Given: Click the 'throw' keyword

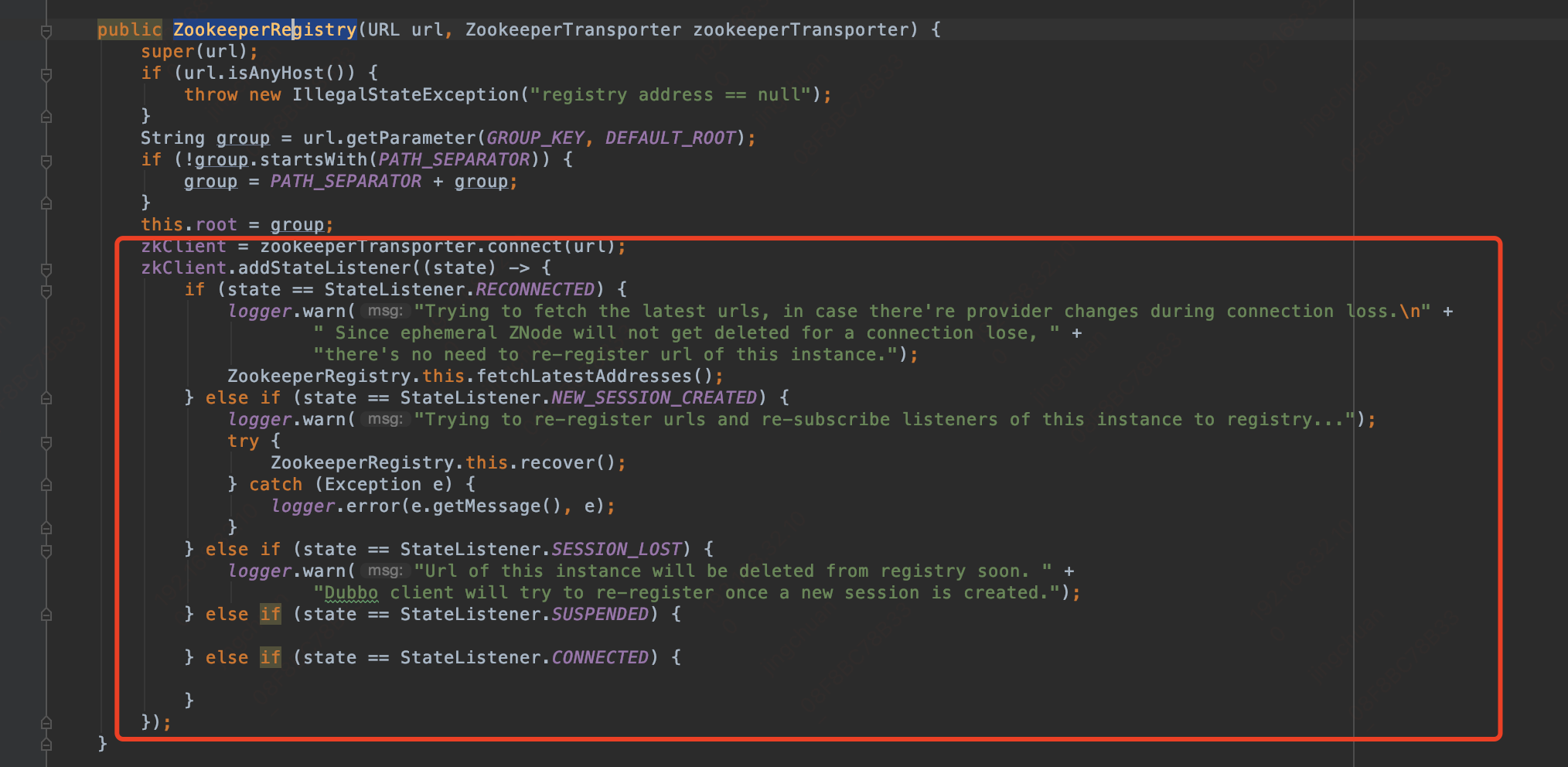Looking at the screenshot, I should click(211, 94).
